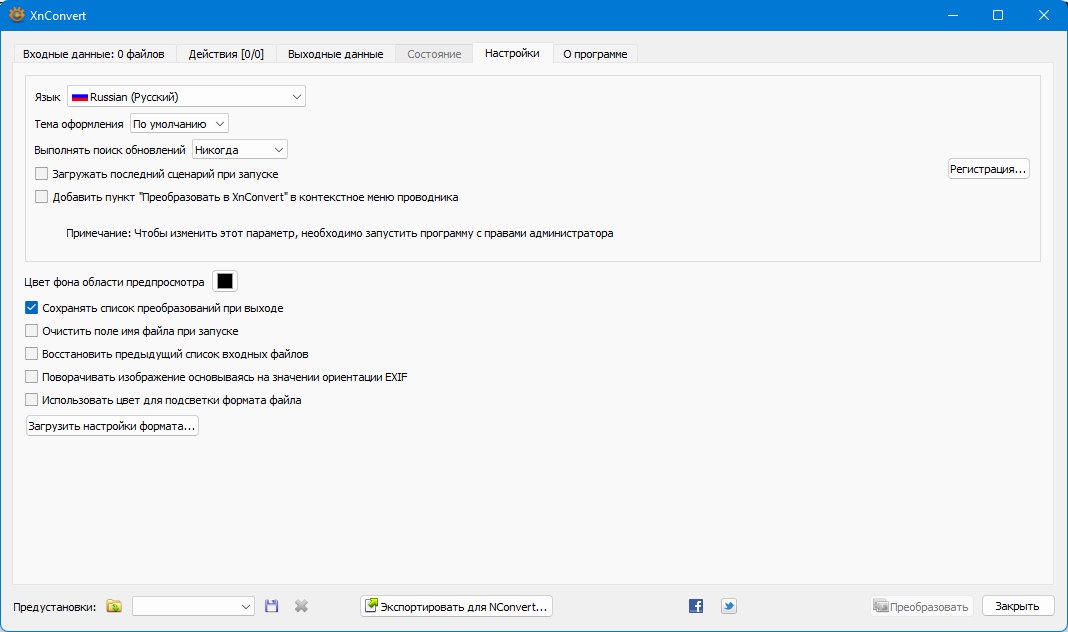
Task: Open the black preview background color swatch
Action: tap(225, 281)
